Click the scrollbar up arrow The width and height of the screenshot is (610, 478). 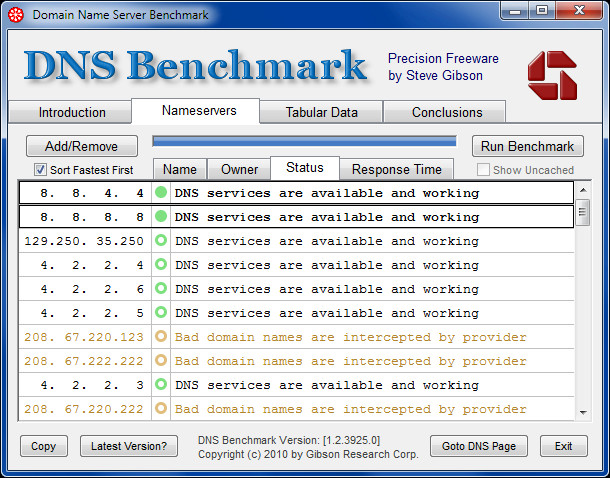coord(583,190)
